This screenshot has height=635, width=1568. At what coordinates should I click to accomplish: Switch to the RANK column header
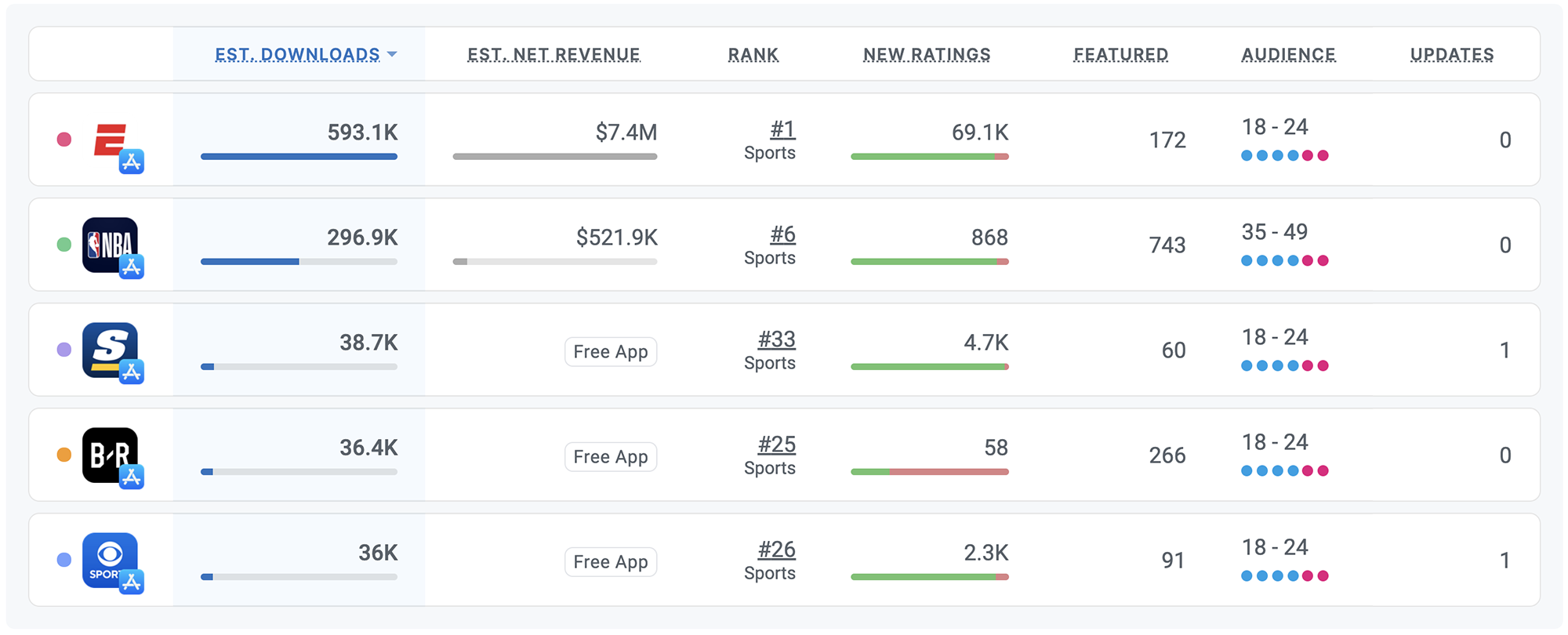[753, 54]
